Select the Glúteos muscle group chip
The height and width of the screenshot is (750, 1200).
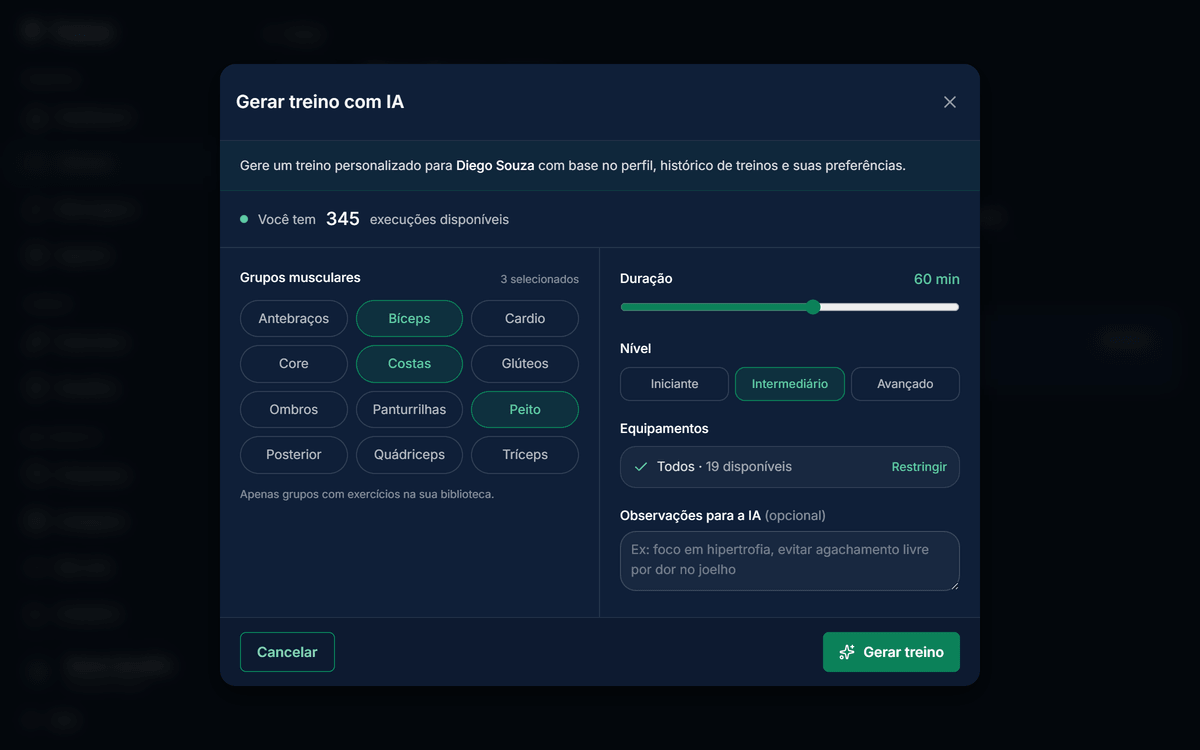point(525,364)
